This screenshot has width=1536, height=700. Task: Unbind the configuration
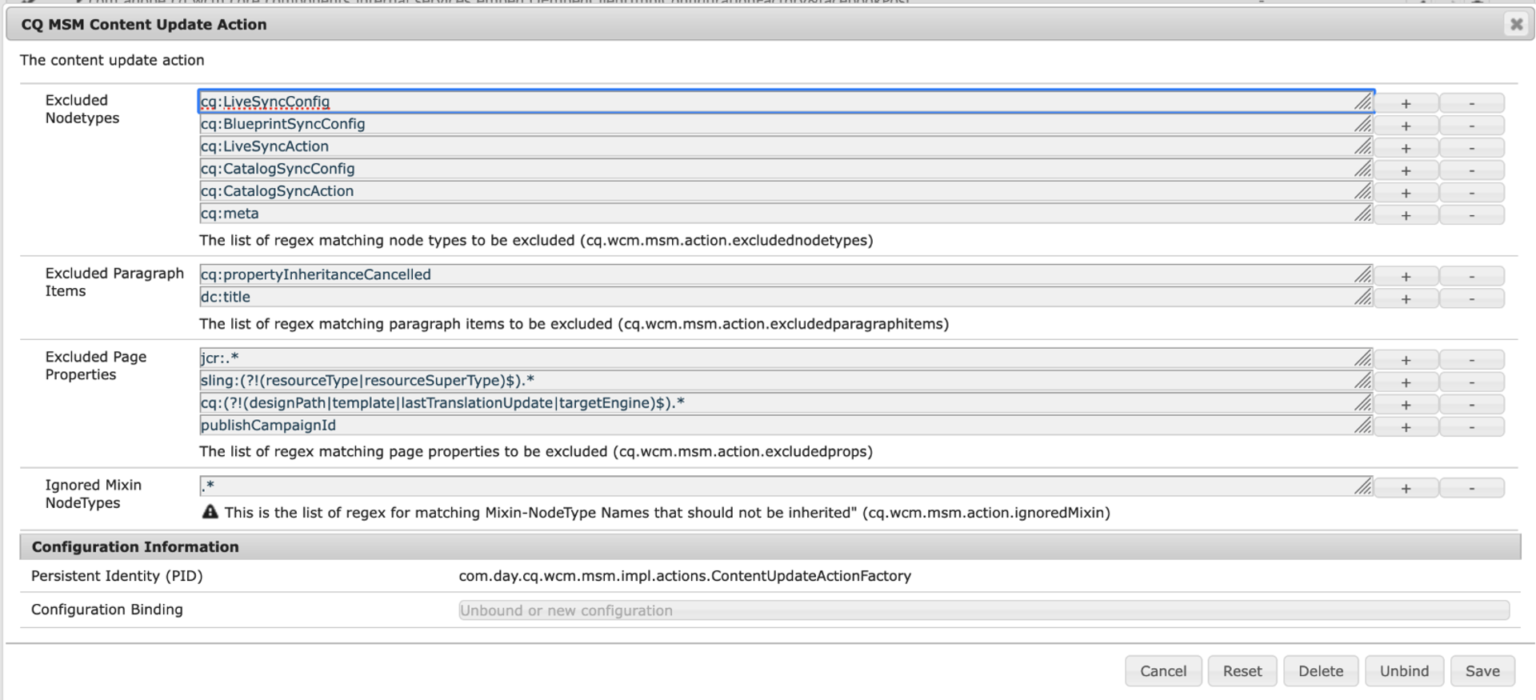click(x=1403, y=670)
